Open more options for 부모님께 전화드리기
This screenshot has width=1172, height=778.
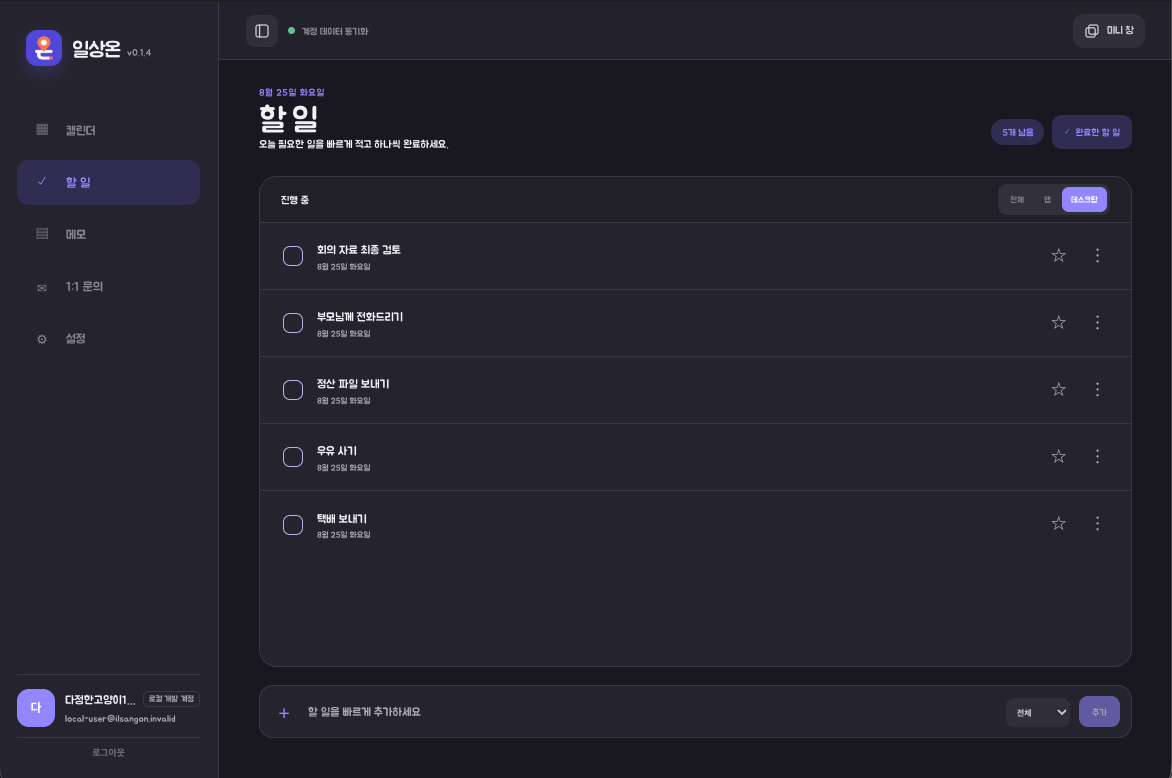(1097, 322)
